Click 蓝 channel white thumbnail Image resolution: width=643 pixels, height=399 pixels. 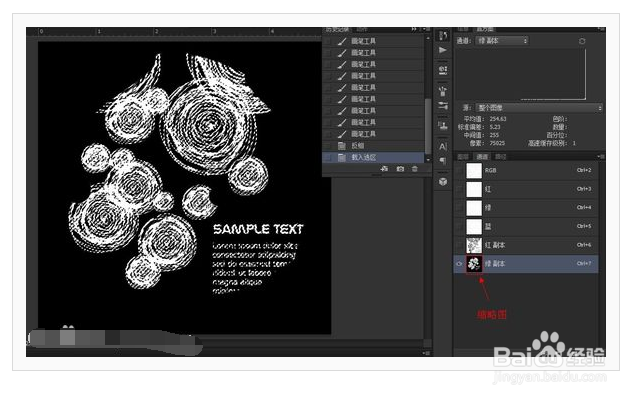click(x=474, y=226)
